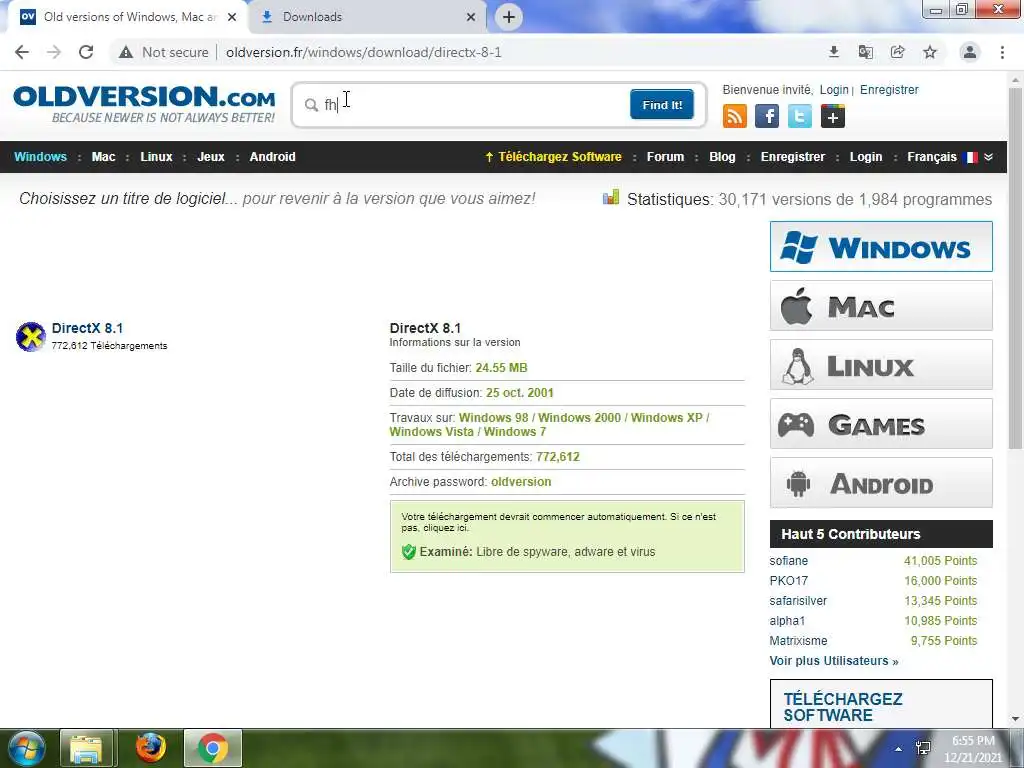1024x768 pixels.
Task: Close the Downloads tab
Action: [471, 17]
